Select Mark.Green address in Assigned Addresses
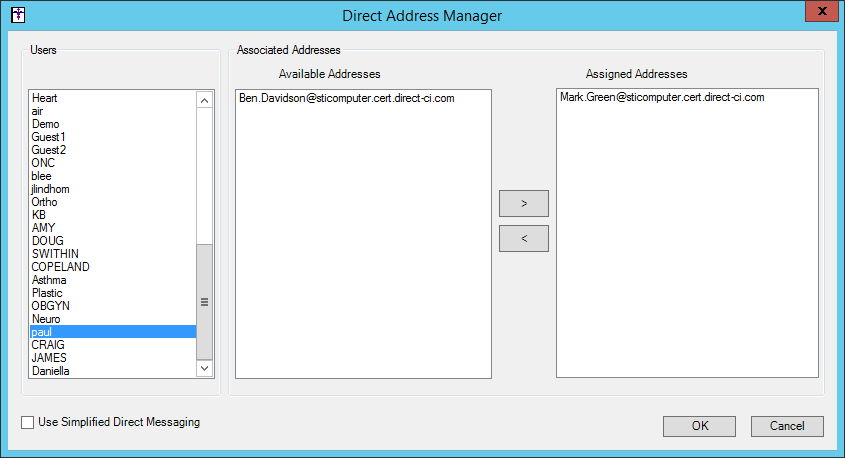The width and height of the screenshot is (845, 458). tap(662, 98)
